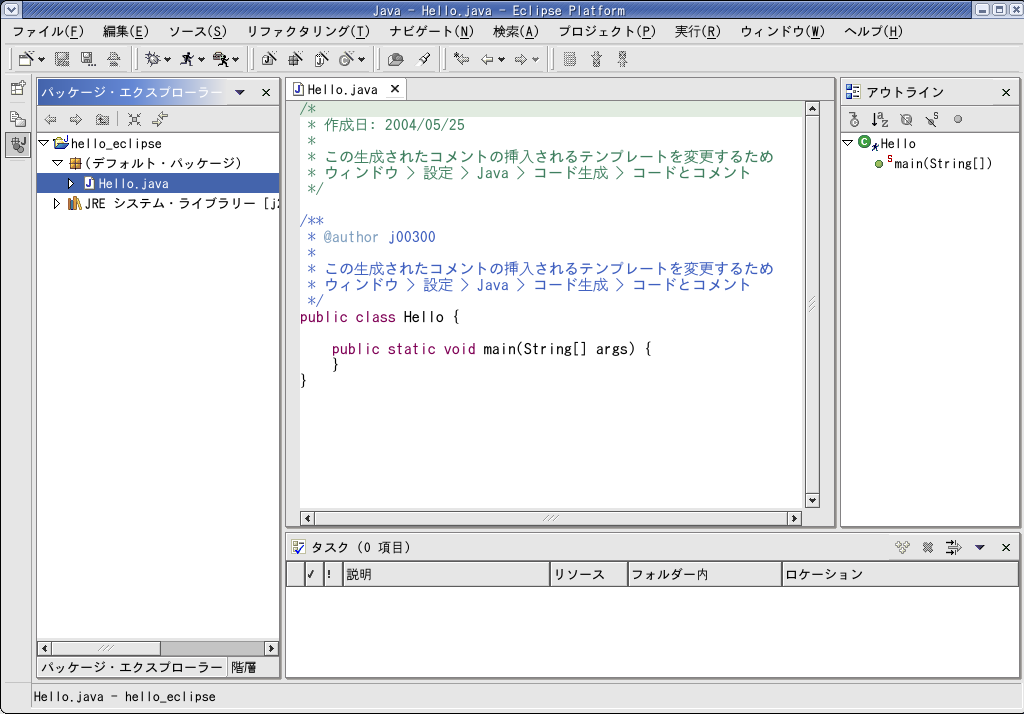Click Up folder icon in Package Explorer
This screenshot has width=1024, height=714.
coord(103,119)
